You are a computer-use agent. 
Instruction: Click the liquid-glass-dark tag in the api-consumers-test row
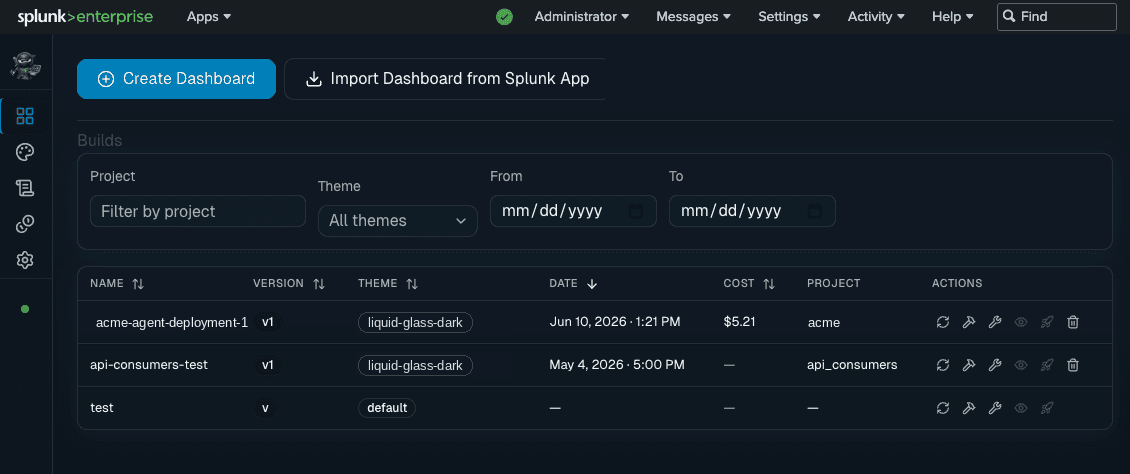pos(415,365)
